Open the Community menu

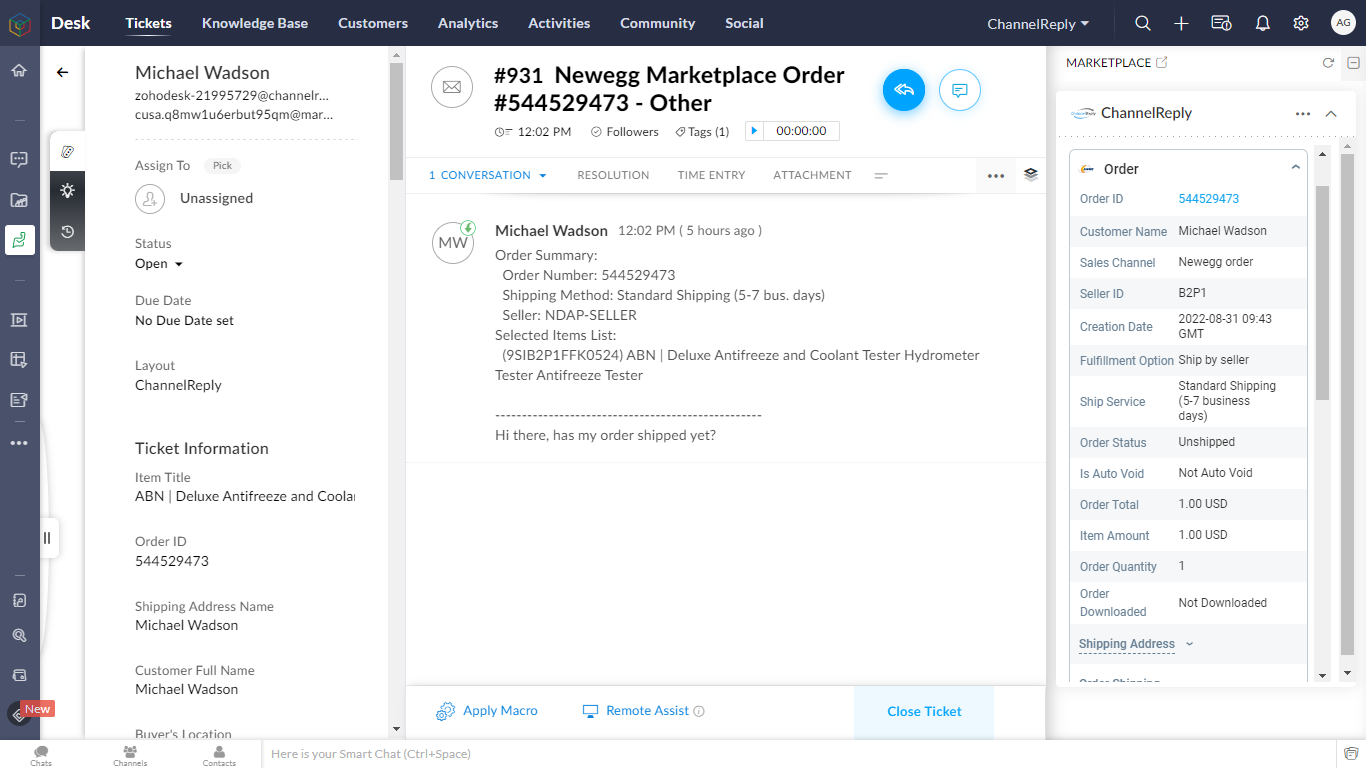(657, 23)
